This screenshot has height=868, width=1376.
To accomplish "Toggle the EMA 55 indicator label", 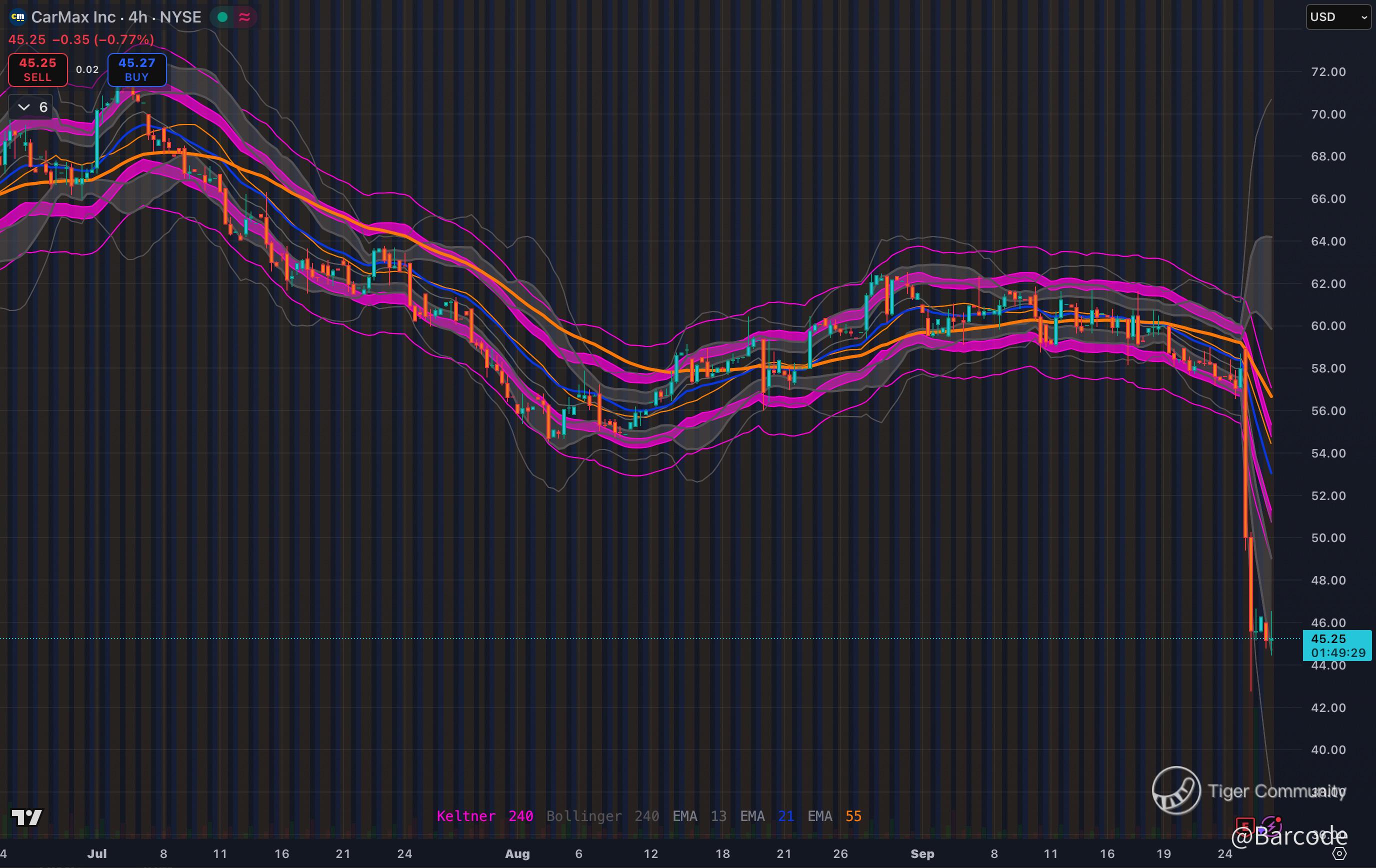I will (834, 816).
